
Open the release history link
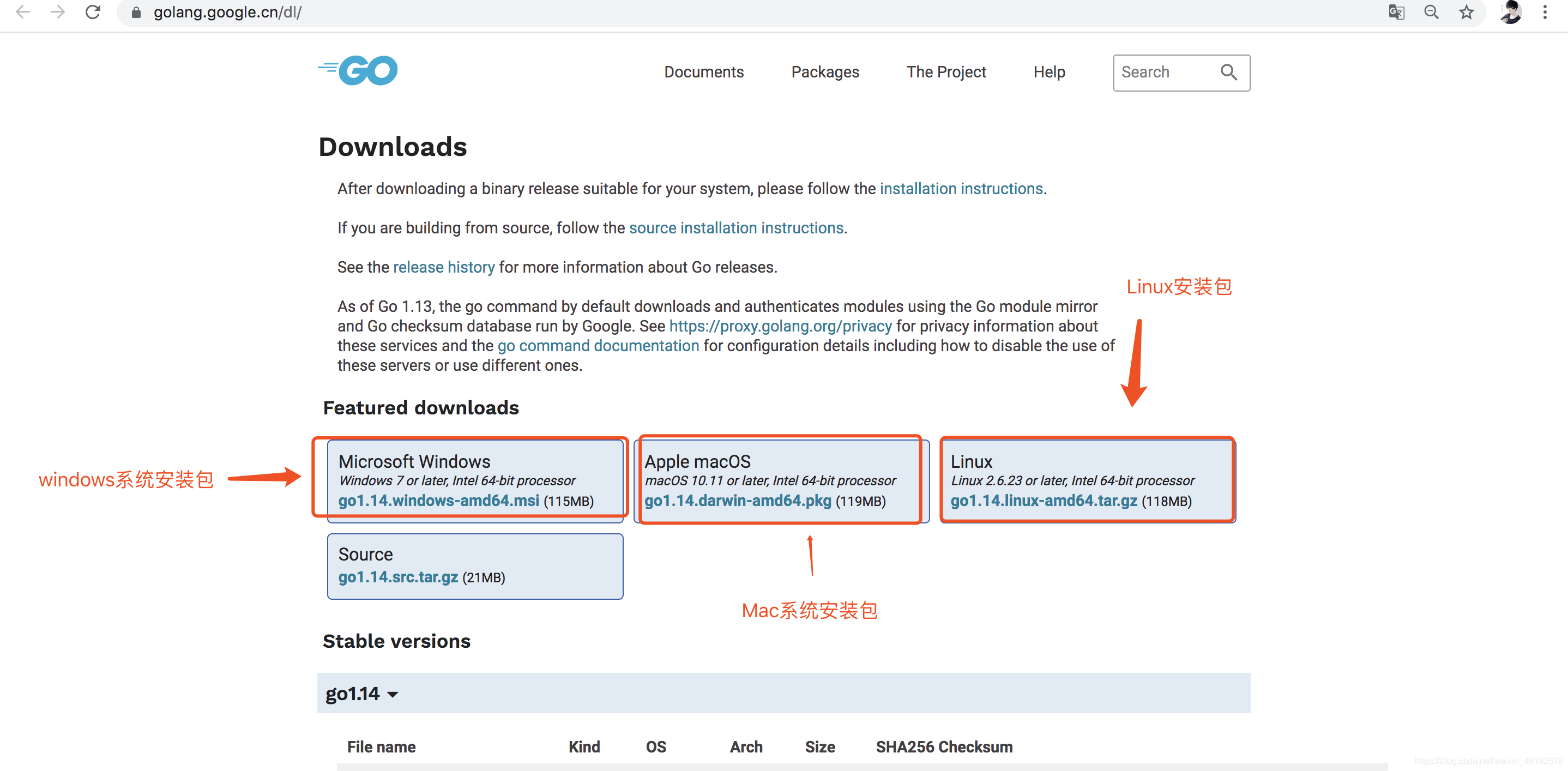(444, 267)
